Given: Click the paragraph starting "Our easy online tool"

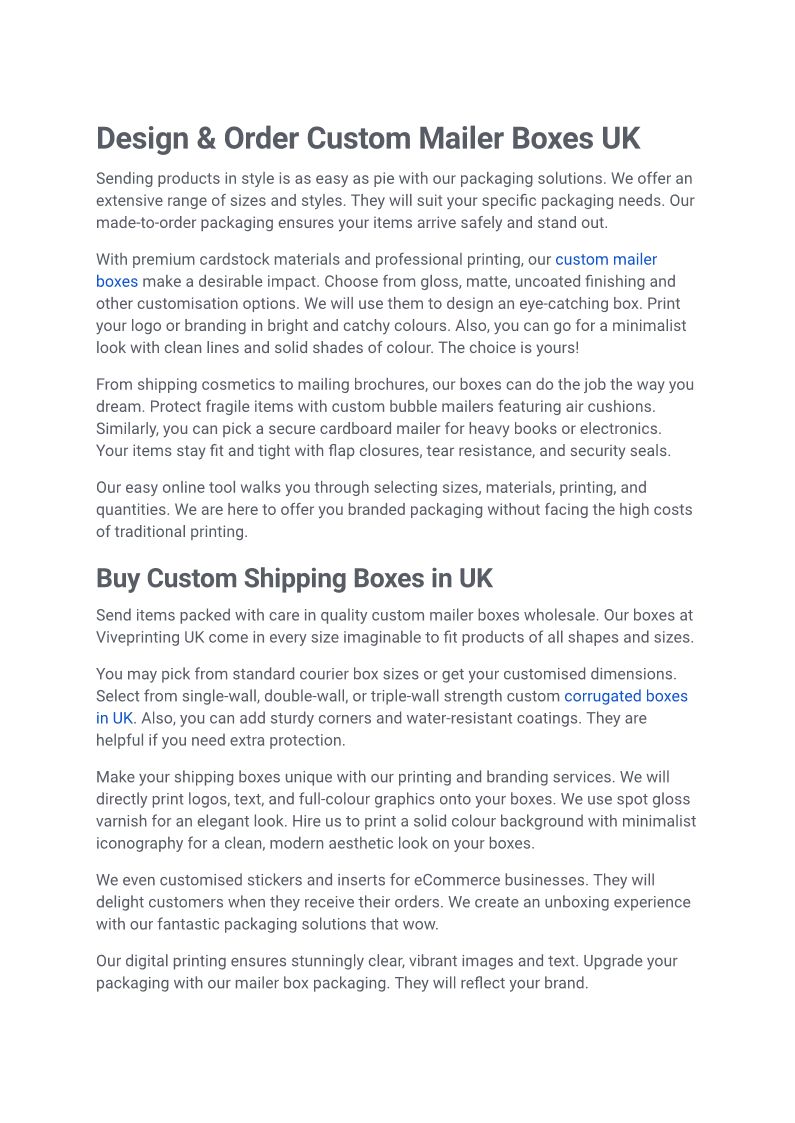Looking at the screenshot, I should (394, 509).
